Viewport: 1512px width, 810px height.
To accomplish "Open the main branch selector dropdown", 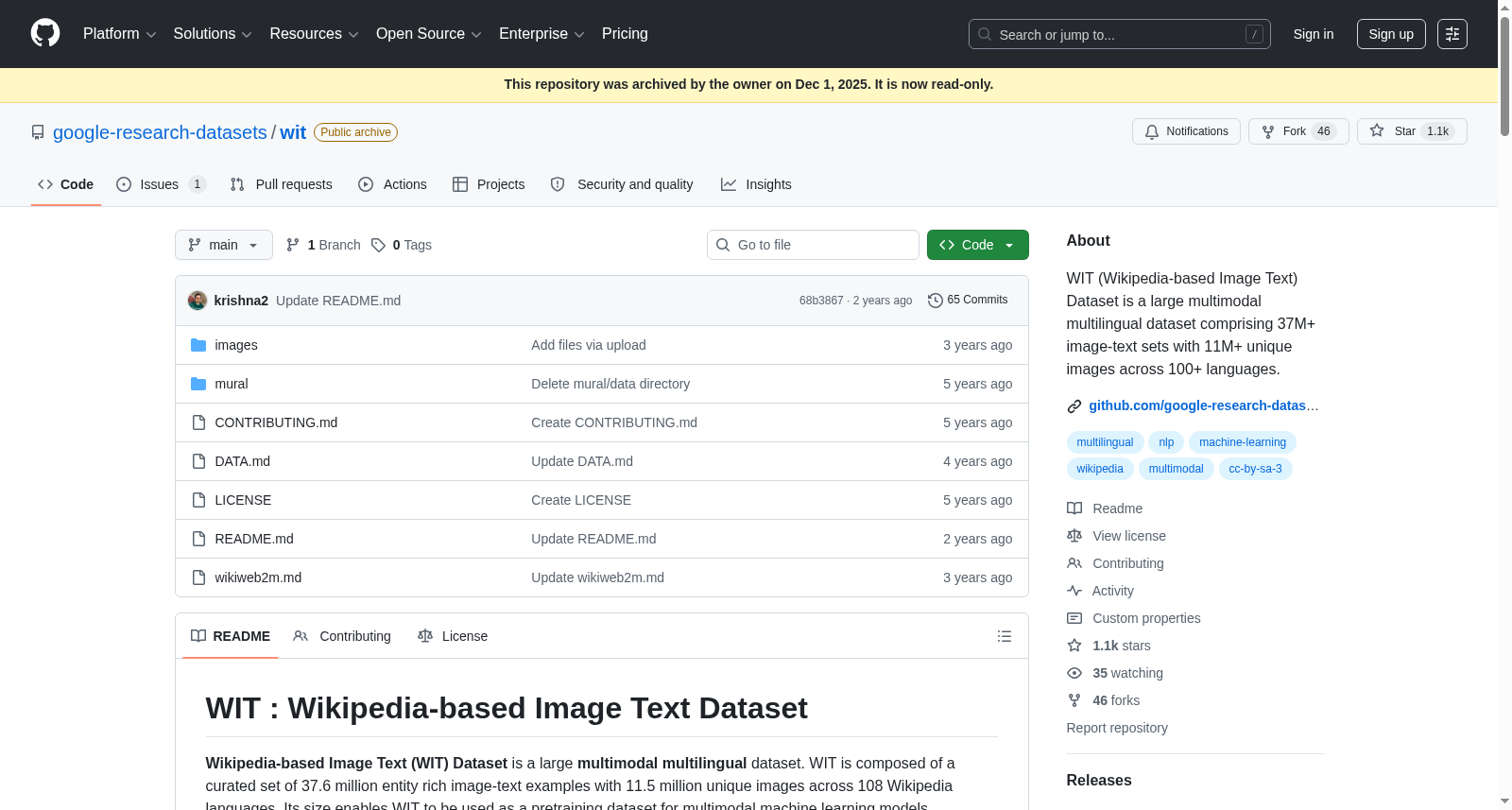I will pos(224,245).
